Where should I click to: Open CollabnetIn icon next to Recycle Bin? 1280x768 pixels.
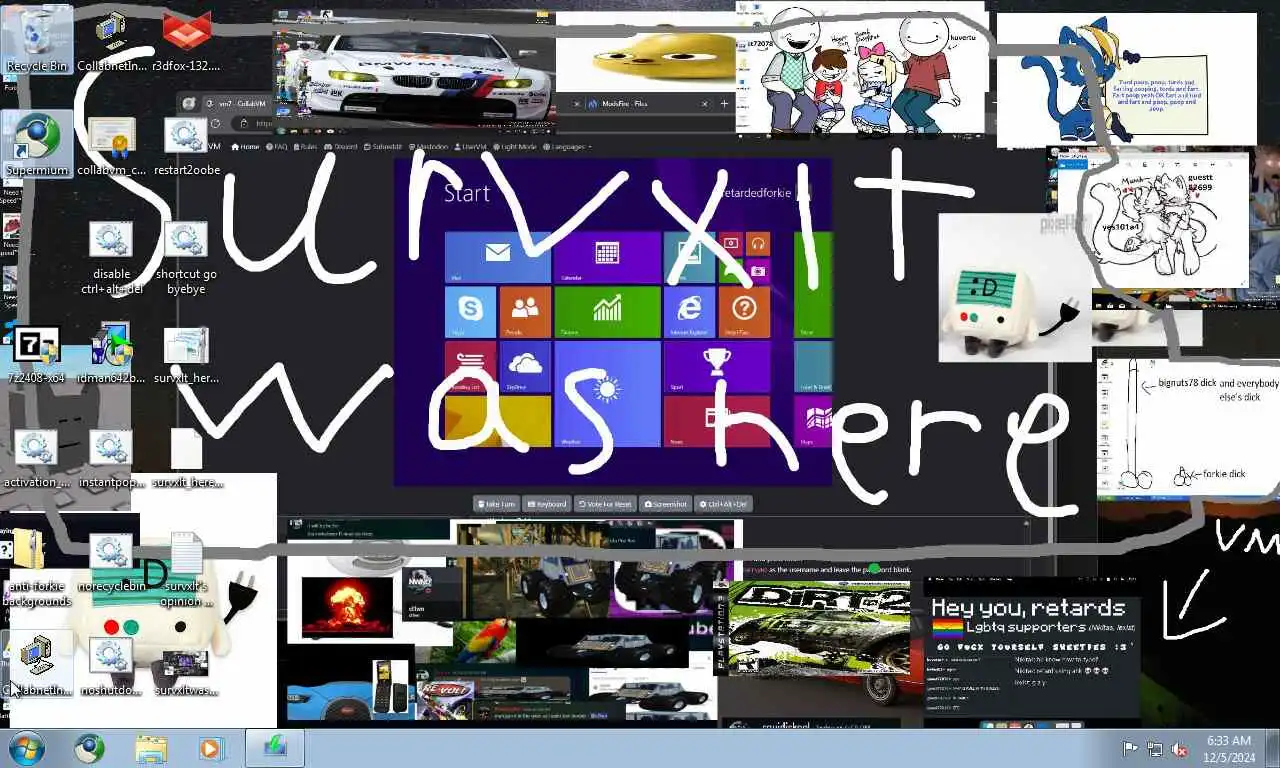(111, 41)
